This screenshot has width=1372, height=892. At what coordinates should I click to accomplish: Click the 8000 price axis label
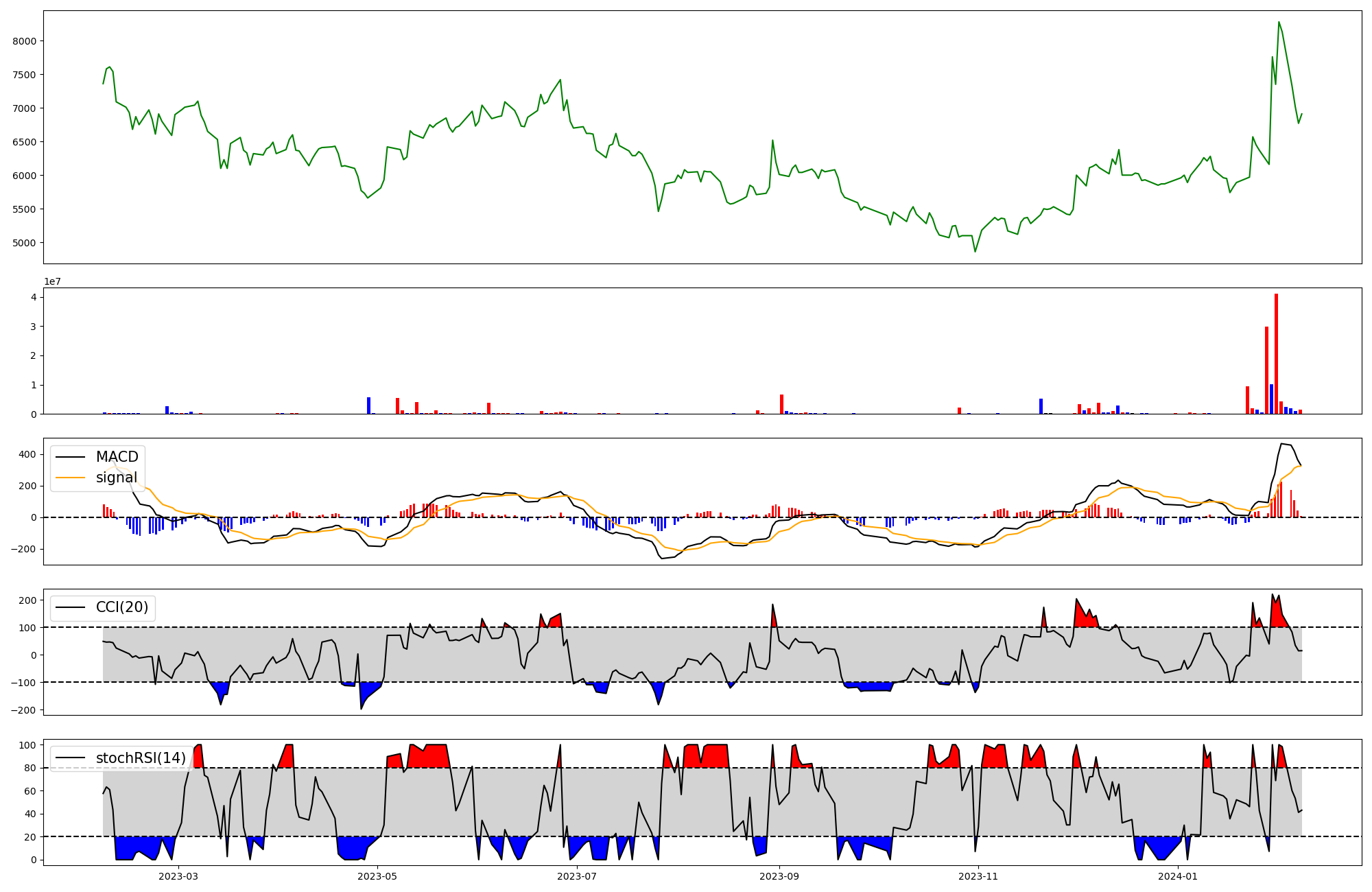(x=24, y=41)
